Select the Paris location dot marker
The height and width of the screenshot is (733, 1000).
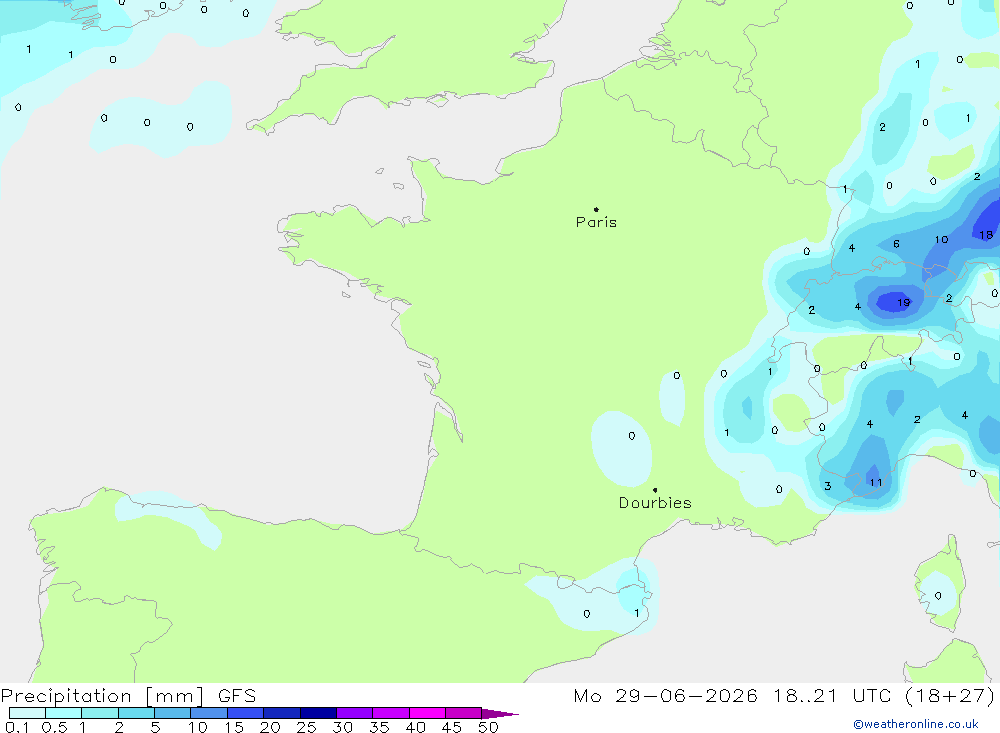[596, 209]
